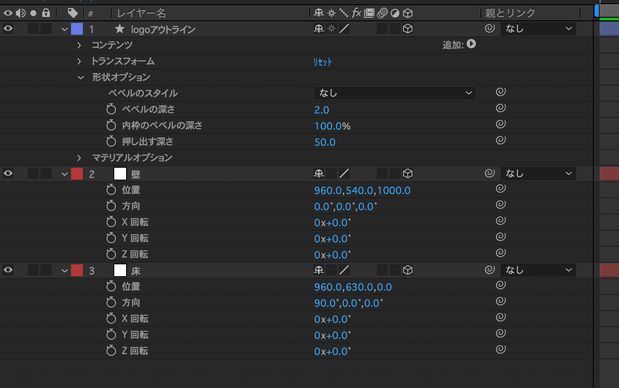Click the lock column header icon

46,13
